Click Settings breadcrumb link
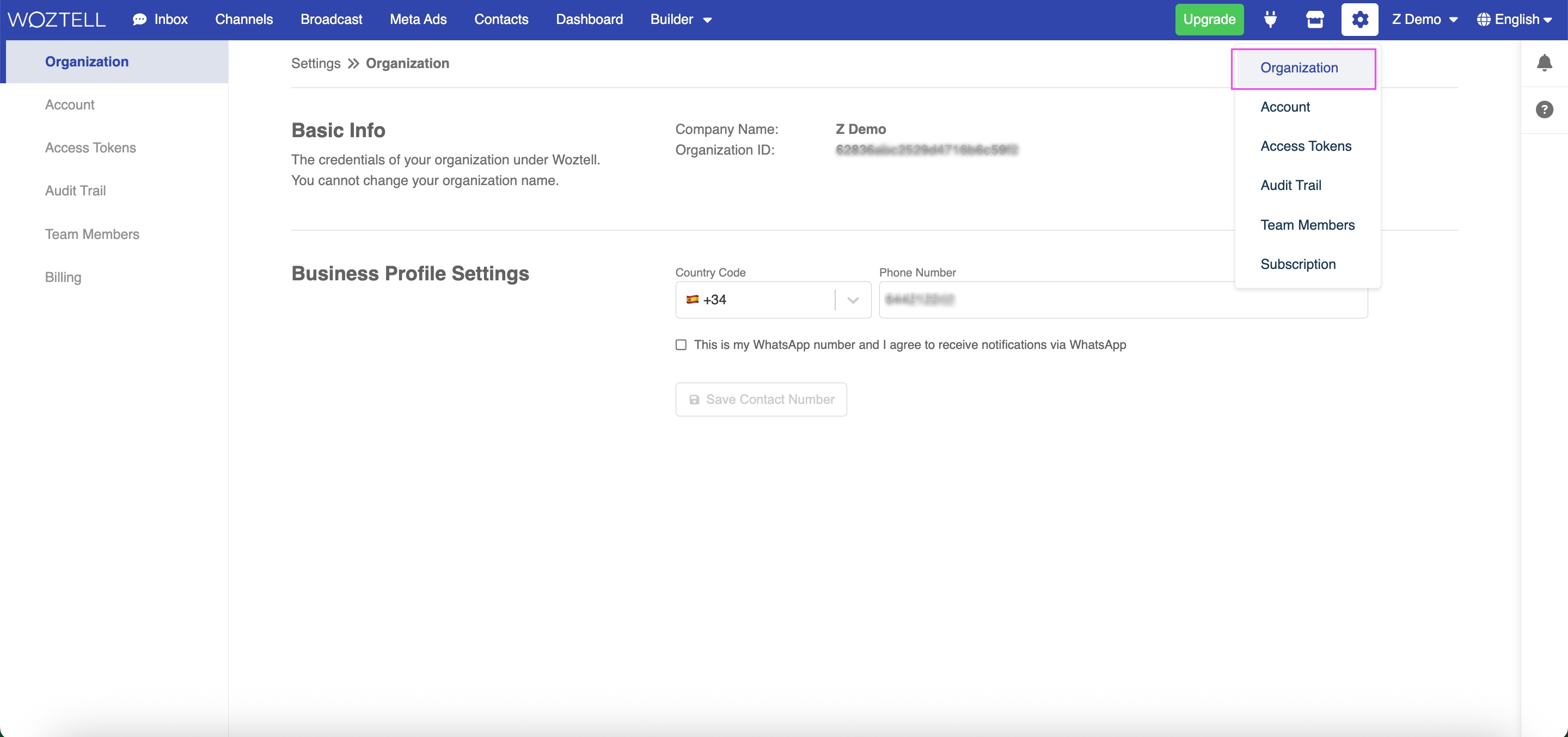1568x737 pixels. (315, 64)
